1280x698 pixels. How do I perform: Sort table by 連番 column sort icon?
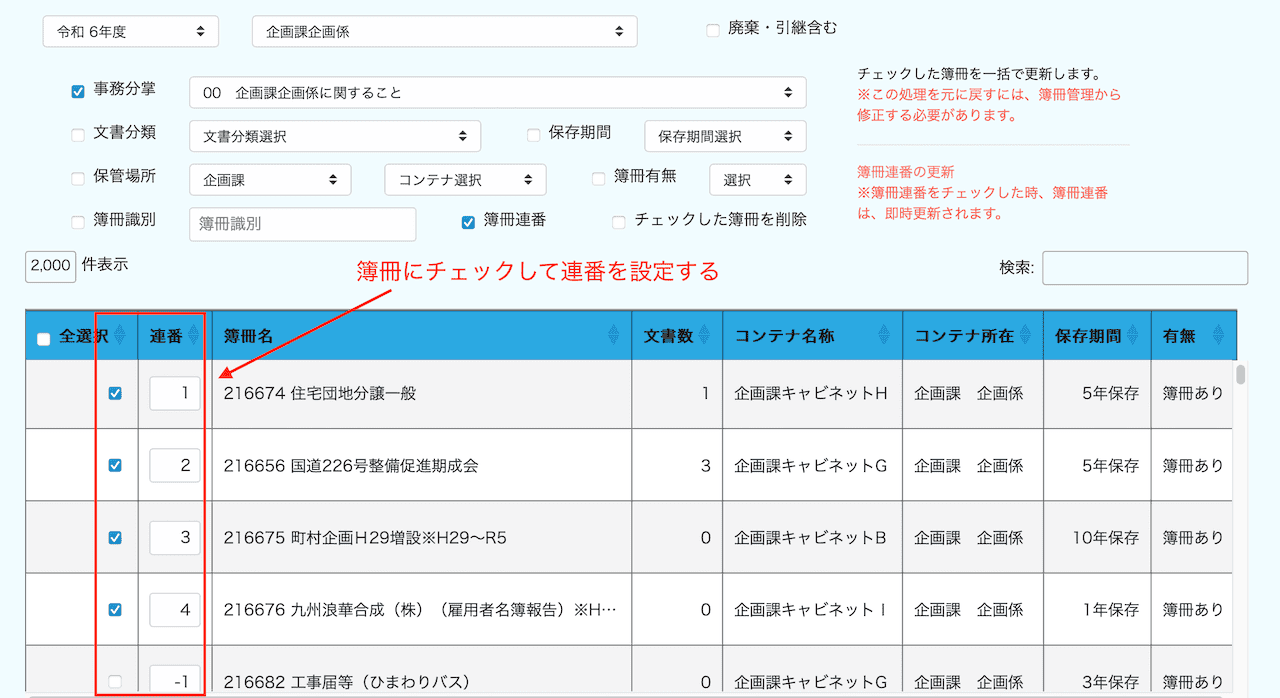point(194,336)
